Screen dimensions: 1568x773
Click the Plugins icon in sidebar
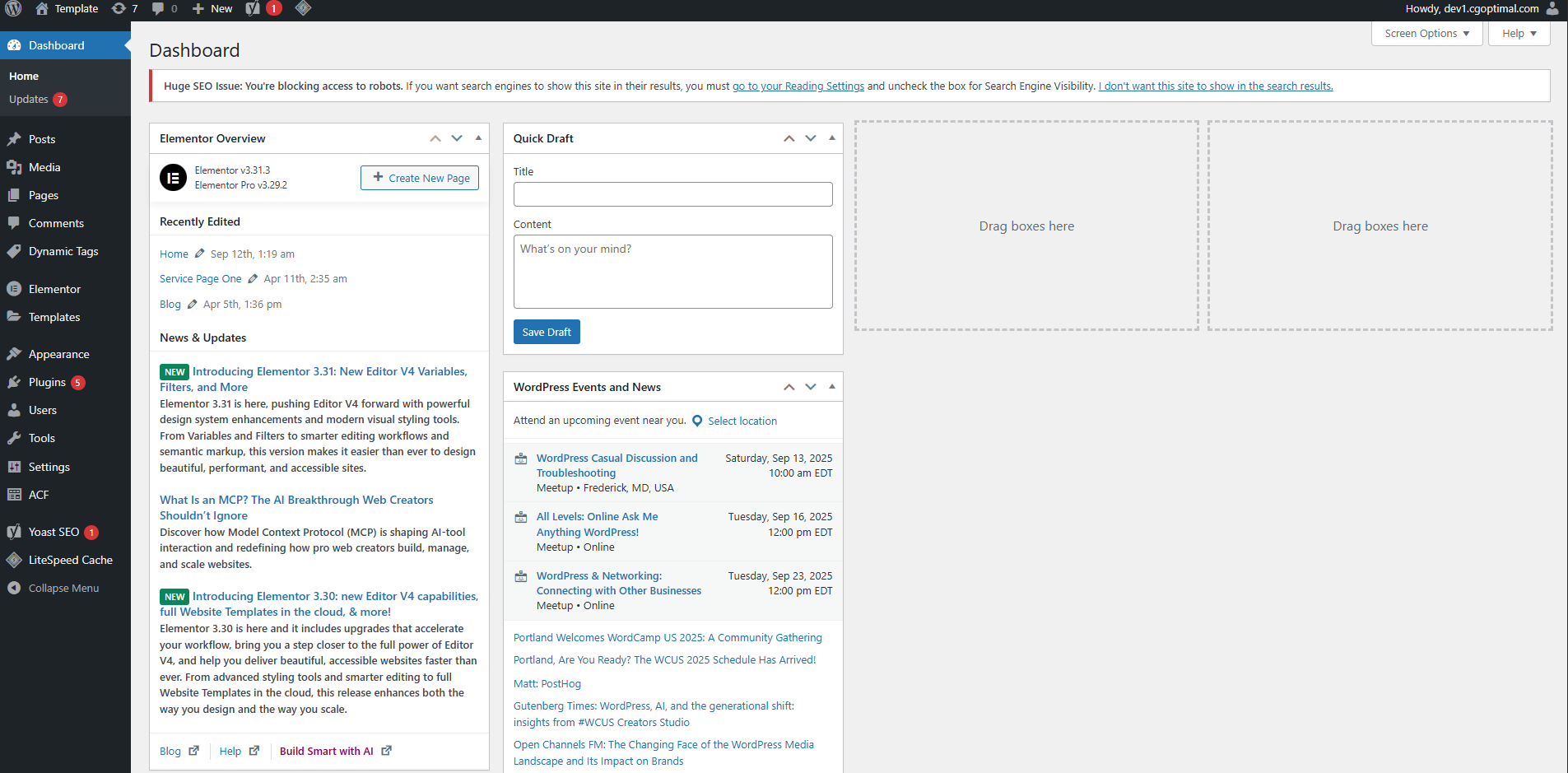[14, 382]
